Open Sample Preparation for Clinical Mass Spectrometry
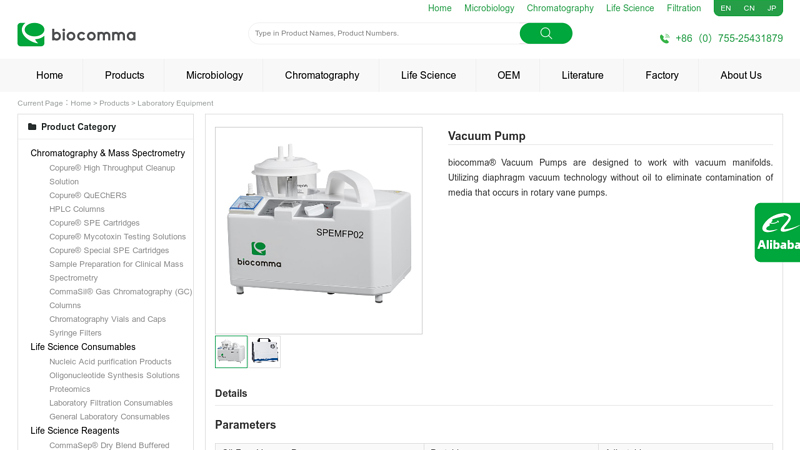 coord(116,271)
